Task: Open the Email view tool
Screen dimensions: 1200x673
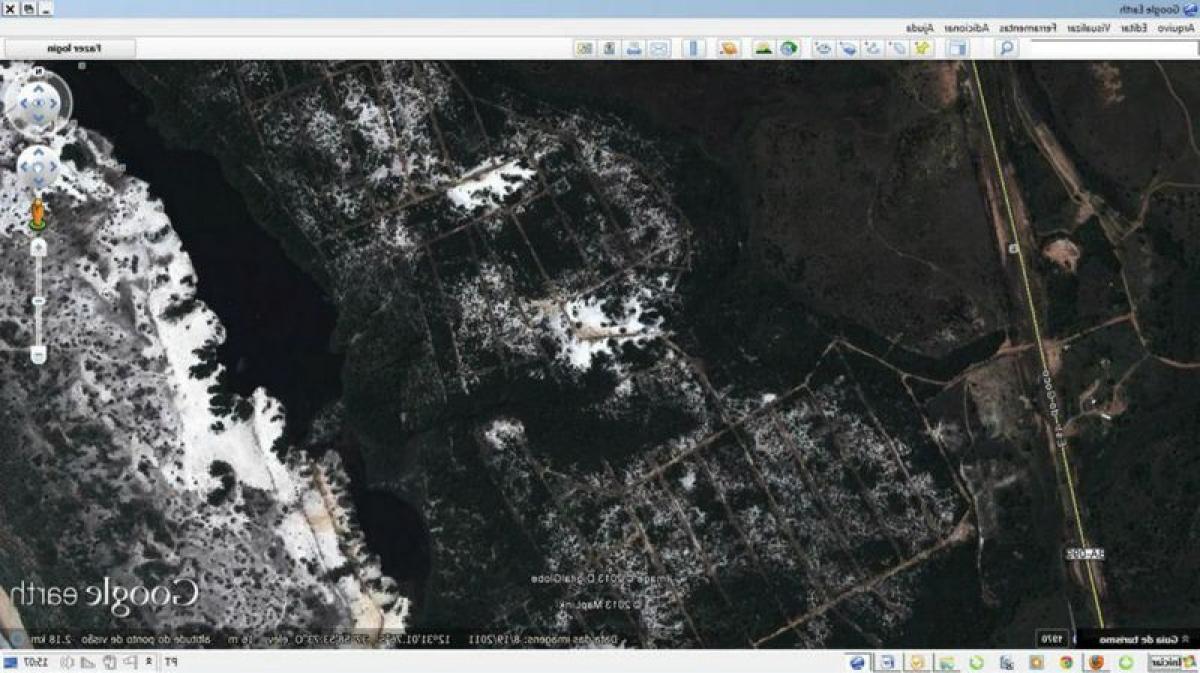Action: [x=657, y=47]
